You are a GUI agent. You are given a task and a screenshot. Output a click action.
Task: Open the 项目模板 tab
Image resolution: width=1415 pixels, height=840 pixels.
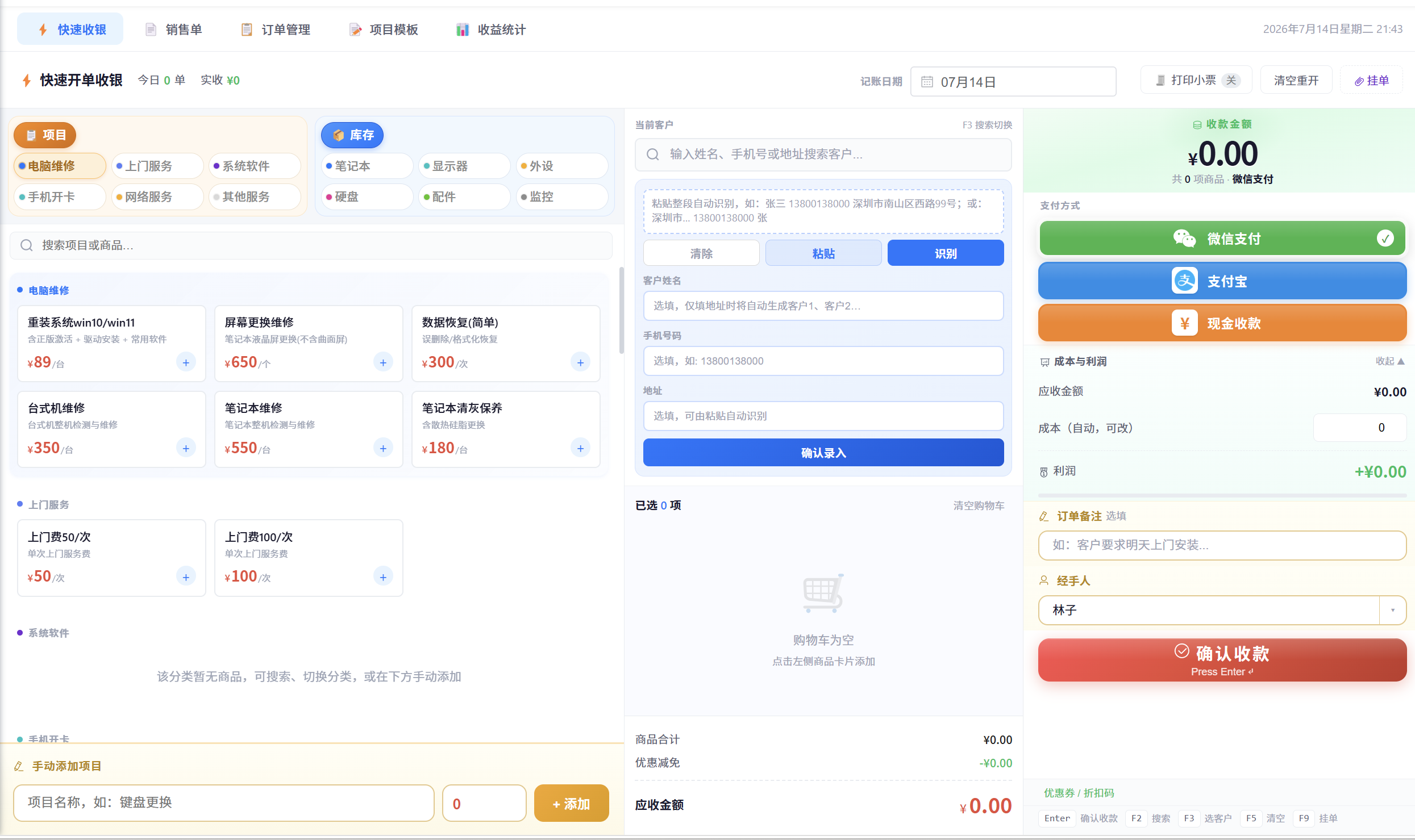point(384,30)
